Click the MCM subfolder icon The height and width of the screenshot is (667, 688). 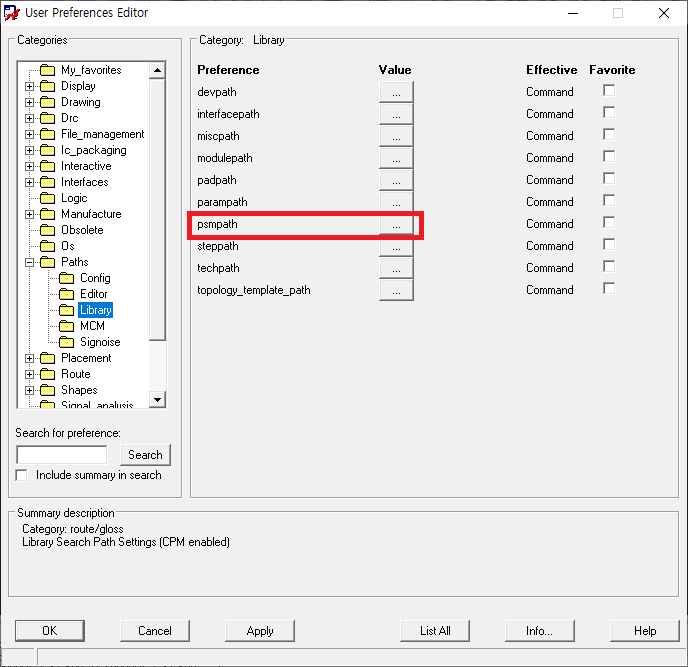click(x=66, y=326)
